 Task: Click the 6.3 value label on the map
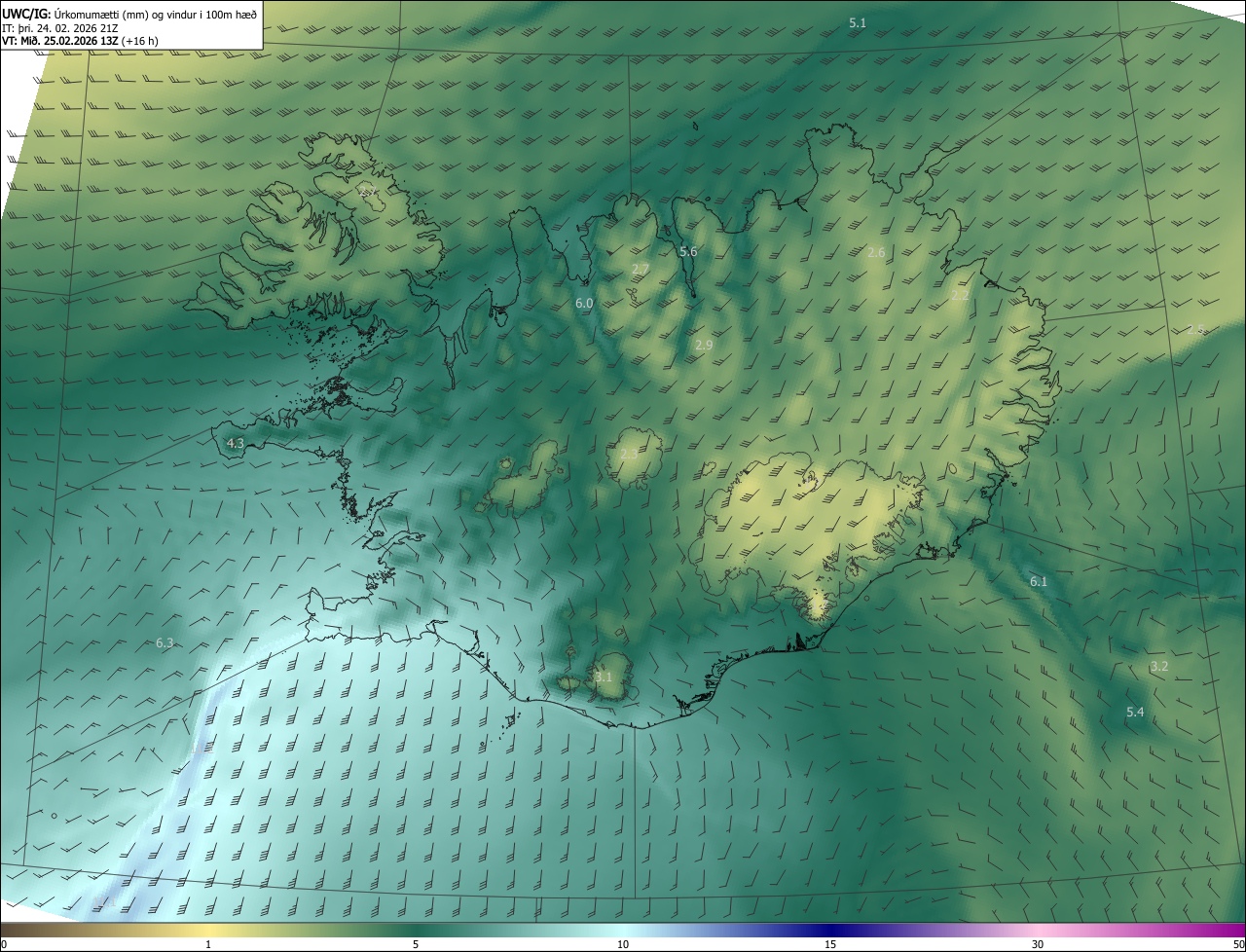pyautogui.click(x=165, y=642)
